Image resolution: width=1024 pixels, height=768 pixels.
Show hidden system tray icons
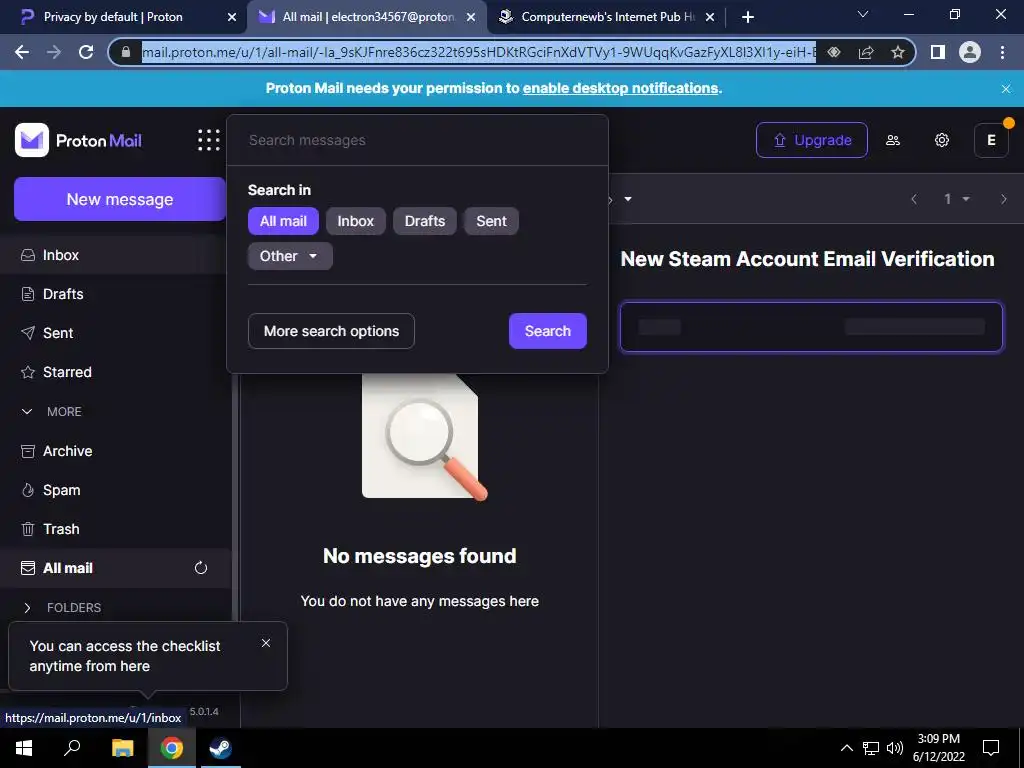coord(846,748)
